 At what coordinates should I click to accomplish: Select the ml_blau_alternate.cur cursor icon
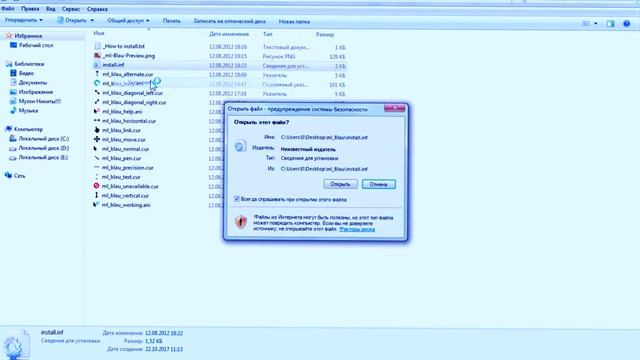[97, 74]
